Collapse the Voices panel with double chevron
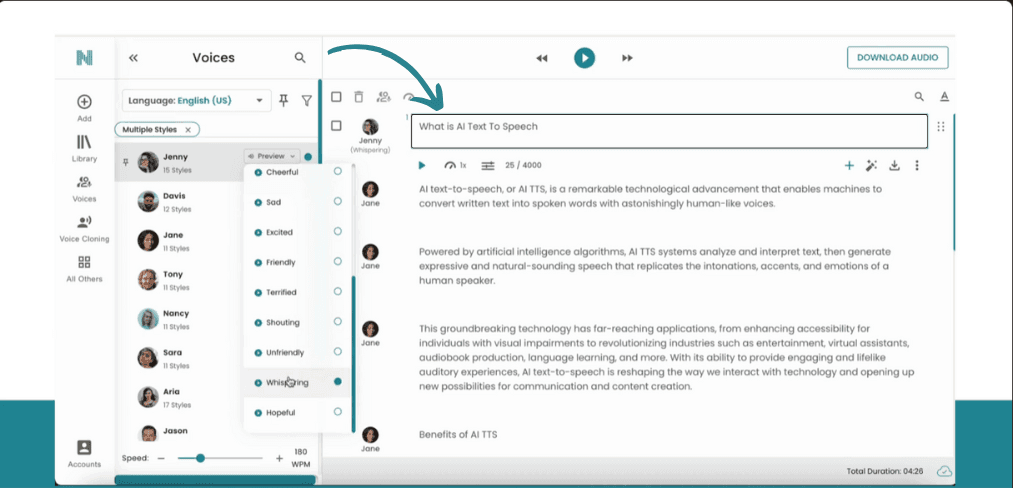The image size is (1013, 488). 133,58
